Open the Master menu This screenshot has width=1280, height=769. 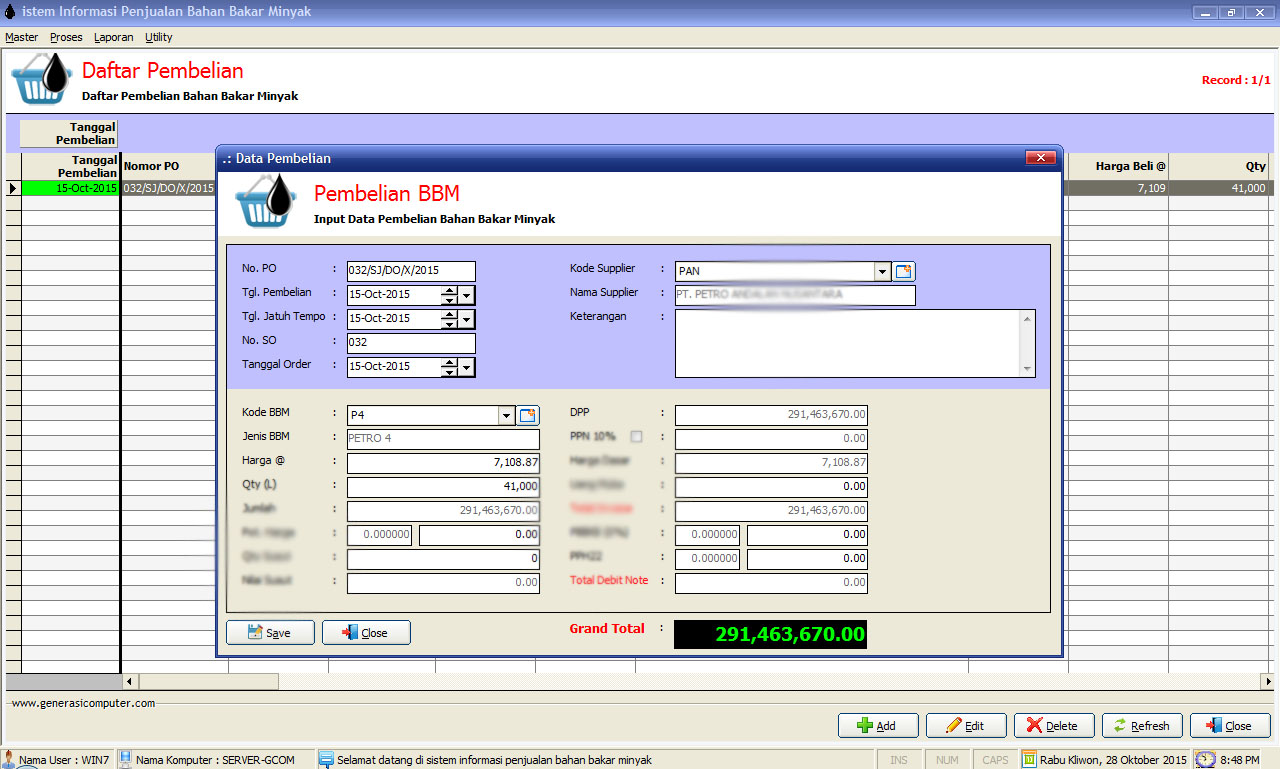[21, 37]
